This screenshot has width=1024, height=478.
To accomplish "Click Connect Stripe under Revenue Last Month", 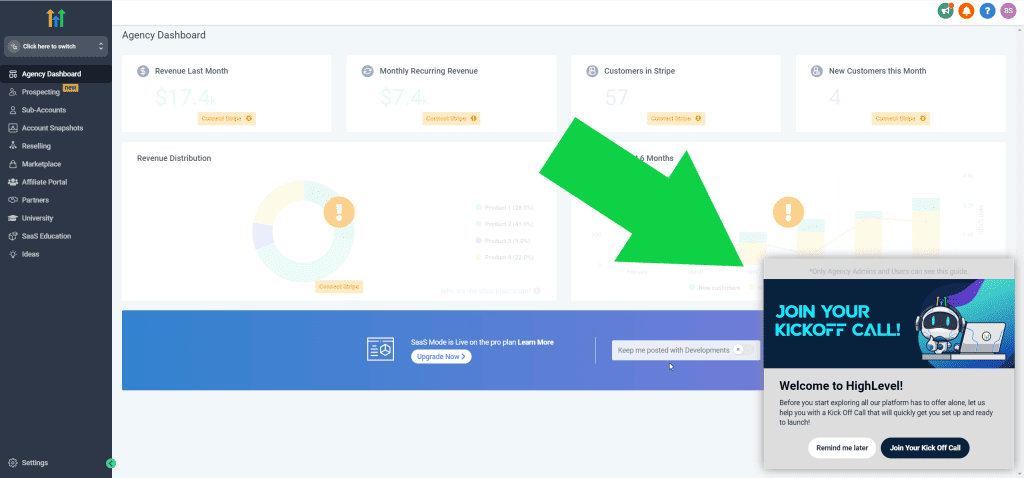I will [227, 118].
